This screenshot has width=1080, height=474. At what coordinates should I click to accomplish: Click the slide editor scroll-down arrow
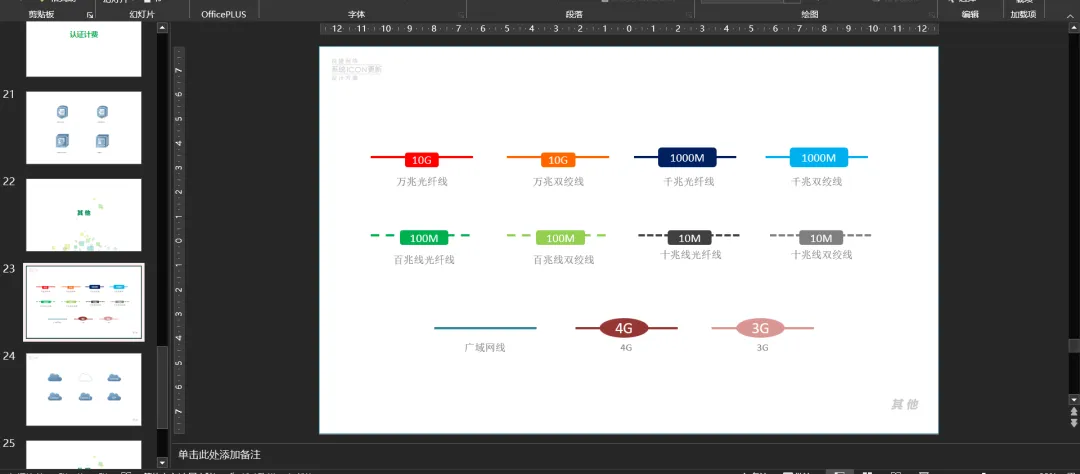(1073, 400)
